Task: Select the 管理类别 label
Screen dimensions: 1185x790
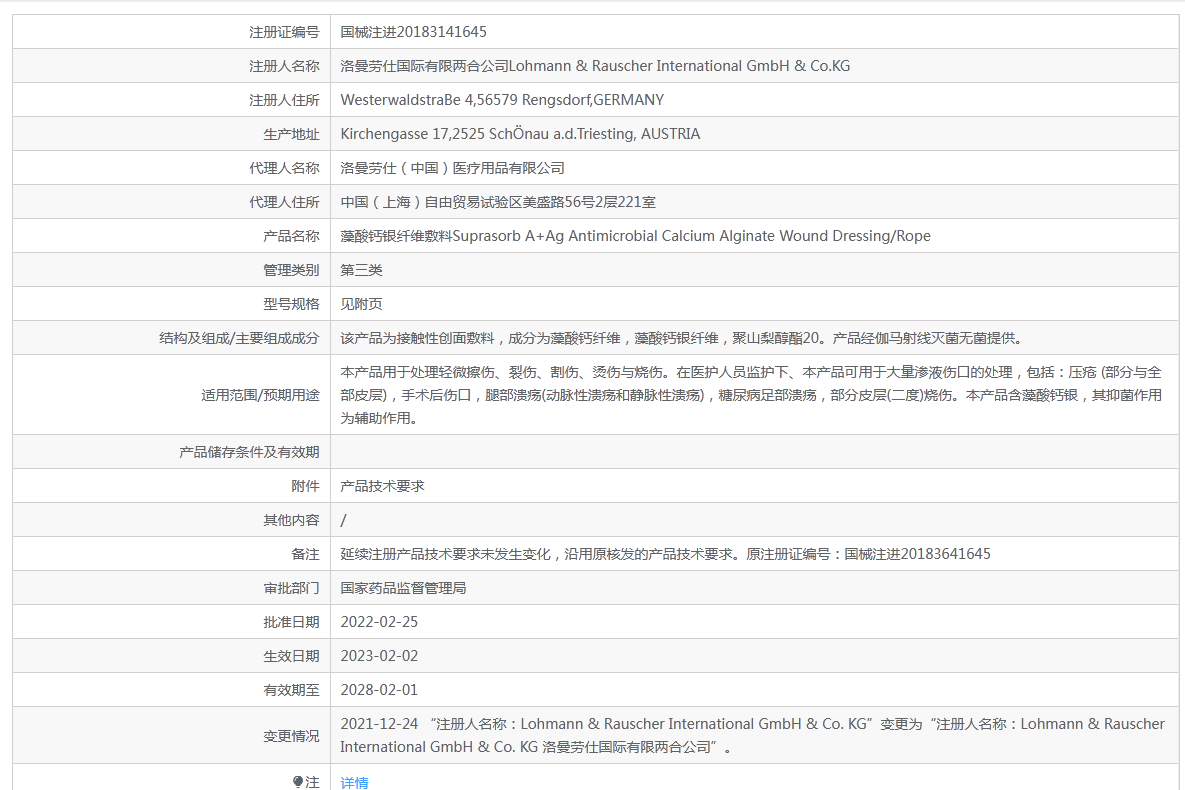Action: pos(291,270)
